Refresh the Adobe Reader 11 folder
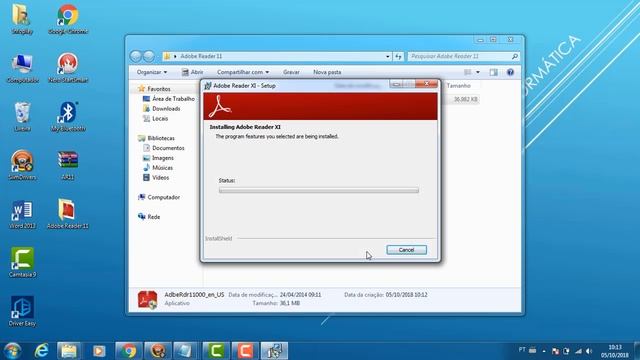 click(x=398, y=56)
